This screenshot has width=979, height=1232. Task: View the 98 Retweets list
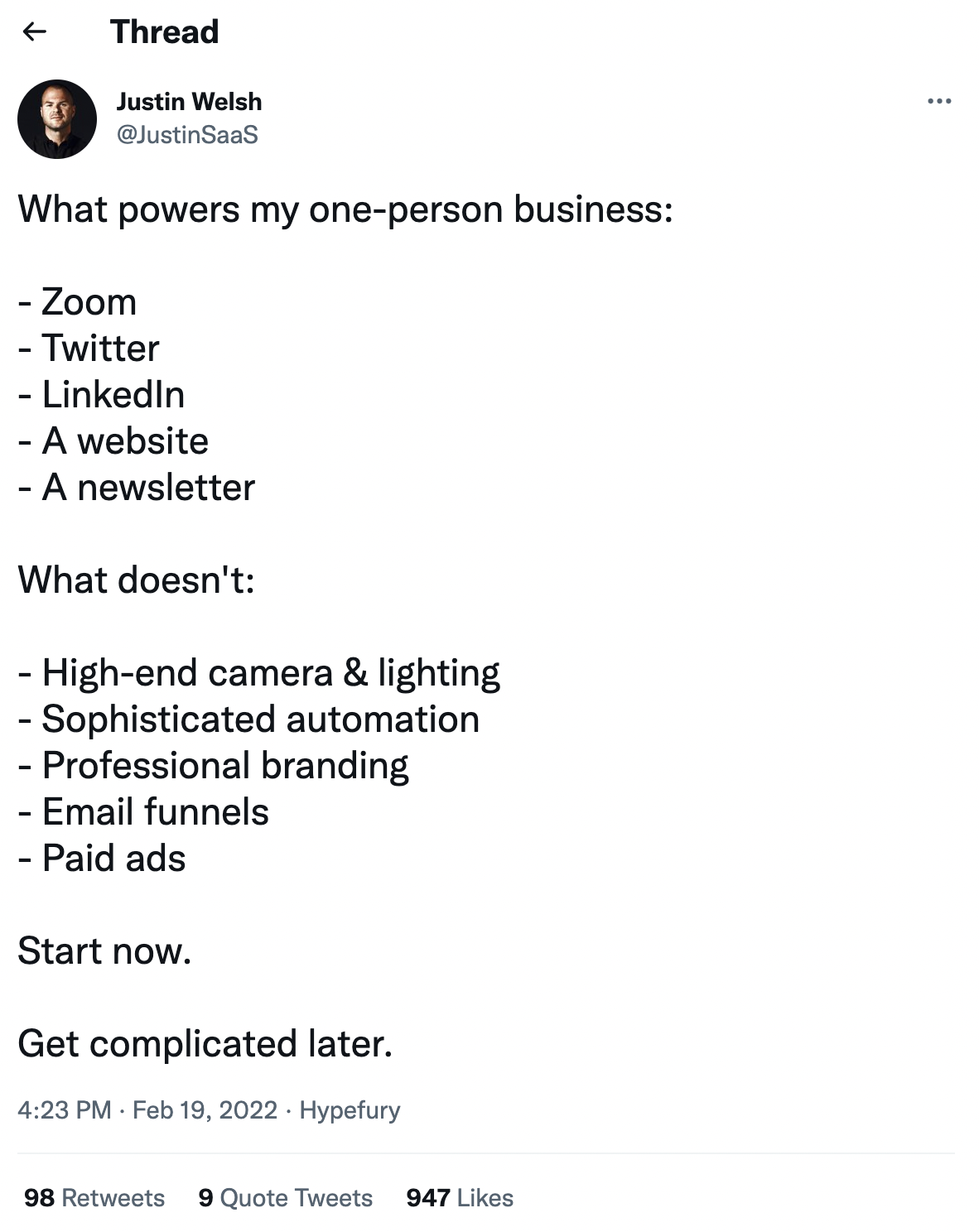[94, 1197]
